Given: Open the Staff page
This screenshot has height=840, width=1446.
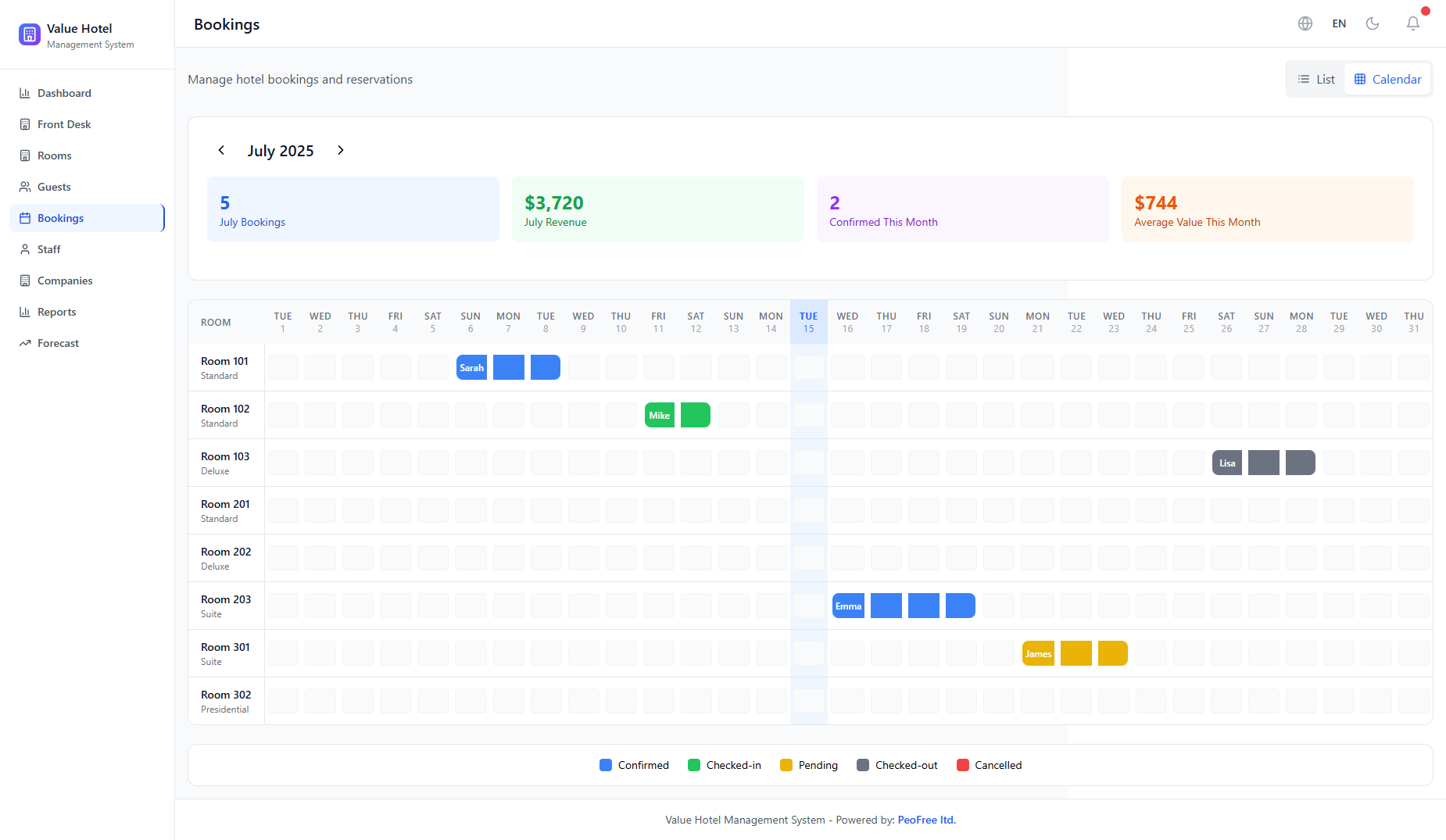Looking at the screenshot, I should click(x=48, y=249).
